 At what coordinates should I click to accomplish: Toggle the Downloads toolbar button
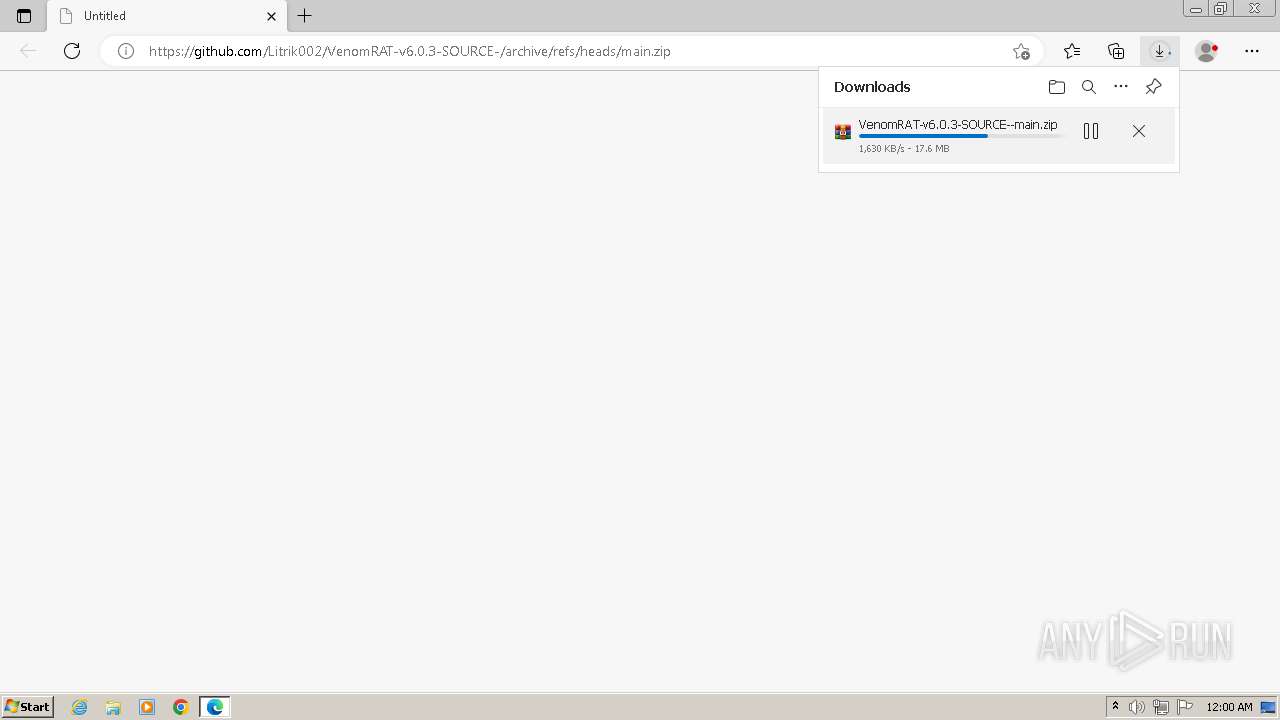(1160, 51)
